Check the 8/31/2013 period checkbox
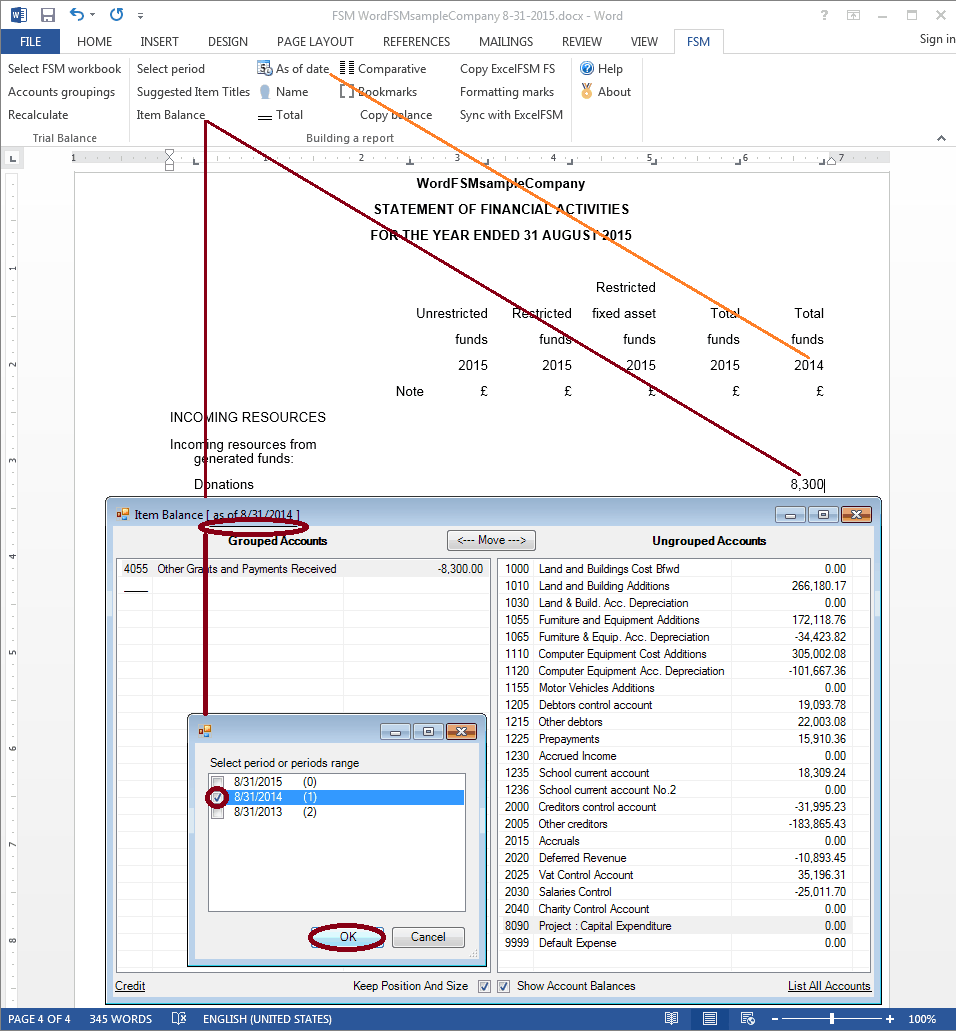This screenshot has width=956, height=1031. point(217,813)
